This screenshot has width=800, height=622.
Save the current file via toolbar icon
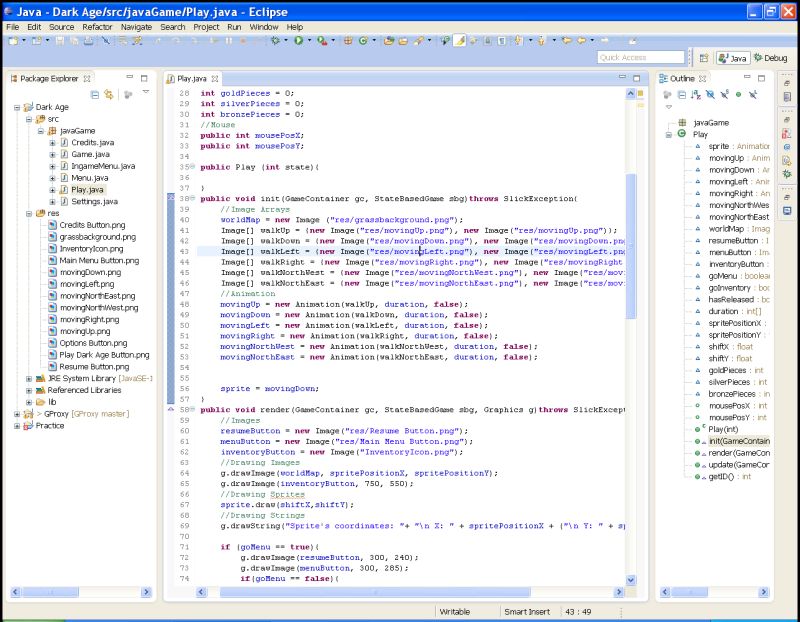[x=62, y=43]
